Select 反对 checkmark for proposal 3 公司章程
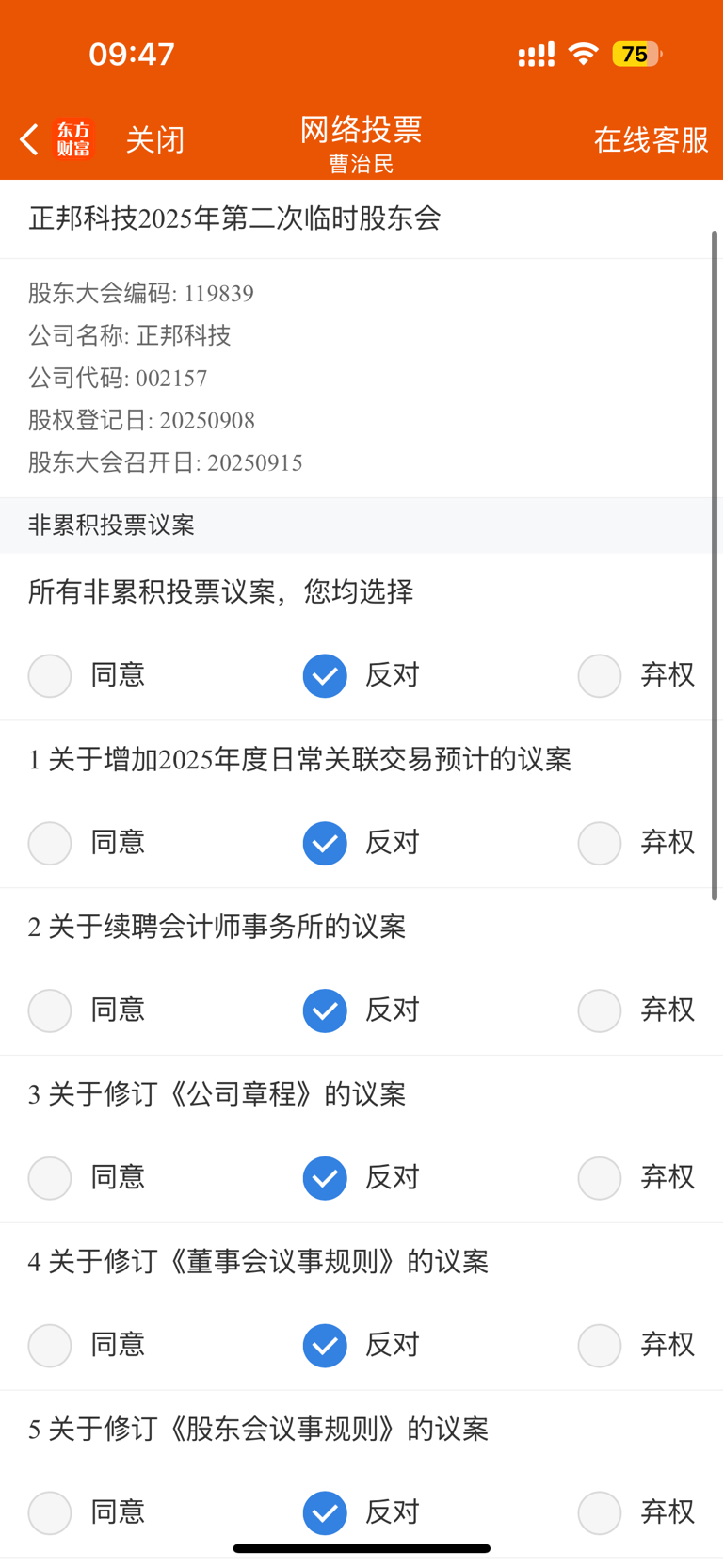The width and height of the screenshot is (724, 1568). pyautogui.click(x=325, y=1178)
